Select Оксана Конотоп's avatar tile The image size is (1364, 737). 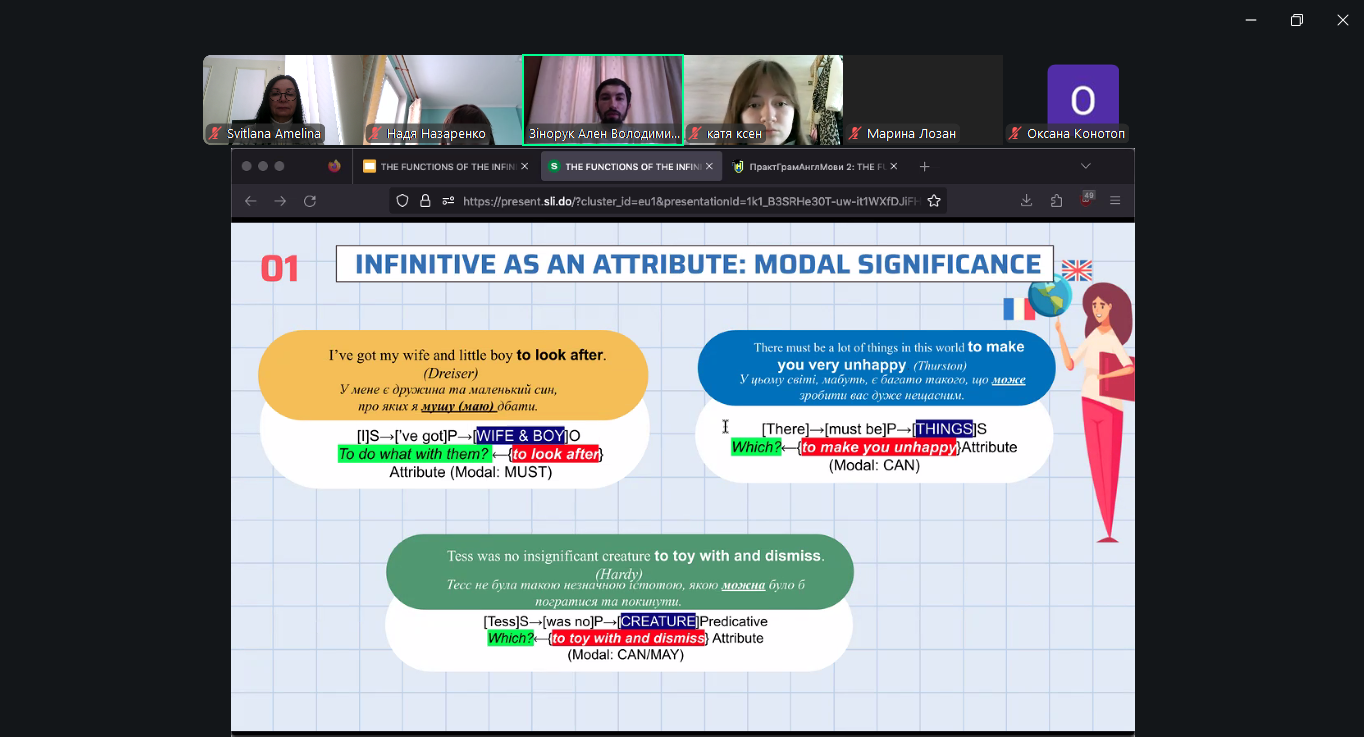[1082, 100]
